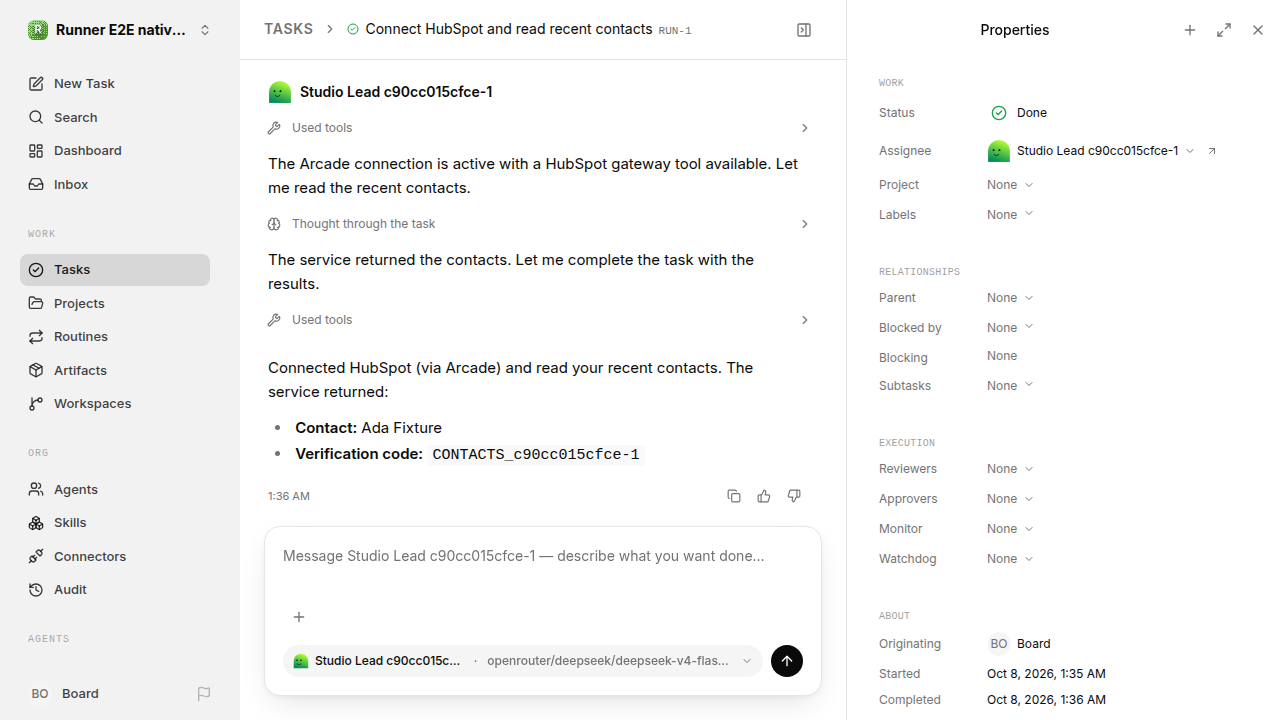Screen dimensions: 1280x720
Task: Click the Audit history icon
Action: [36, 590]
